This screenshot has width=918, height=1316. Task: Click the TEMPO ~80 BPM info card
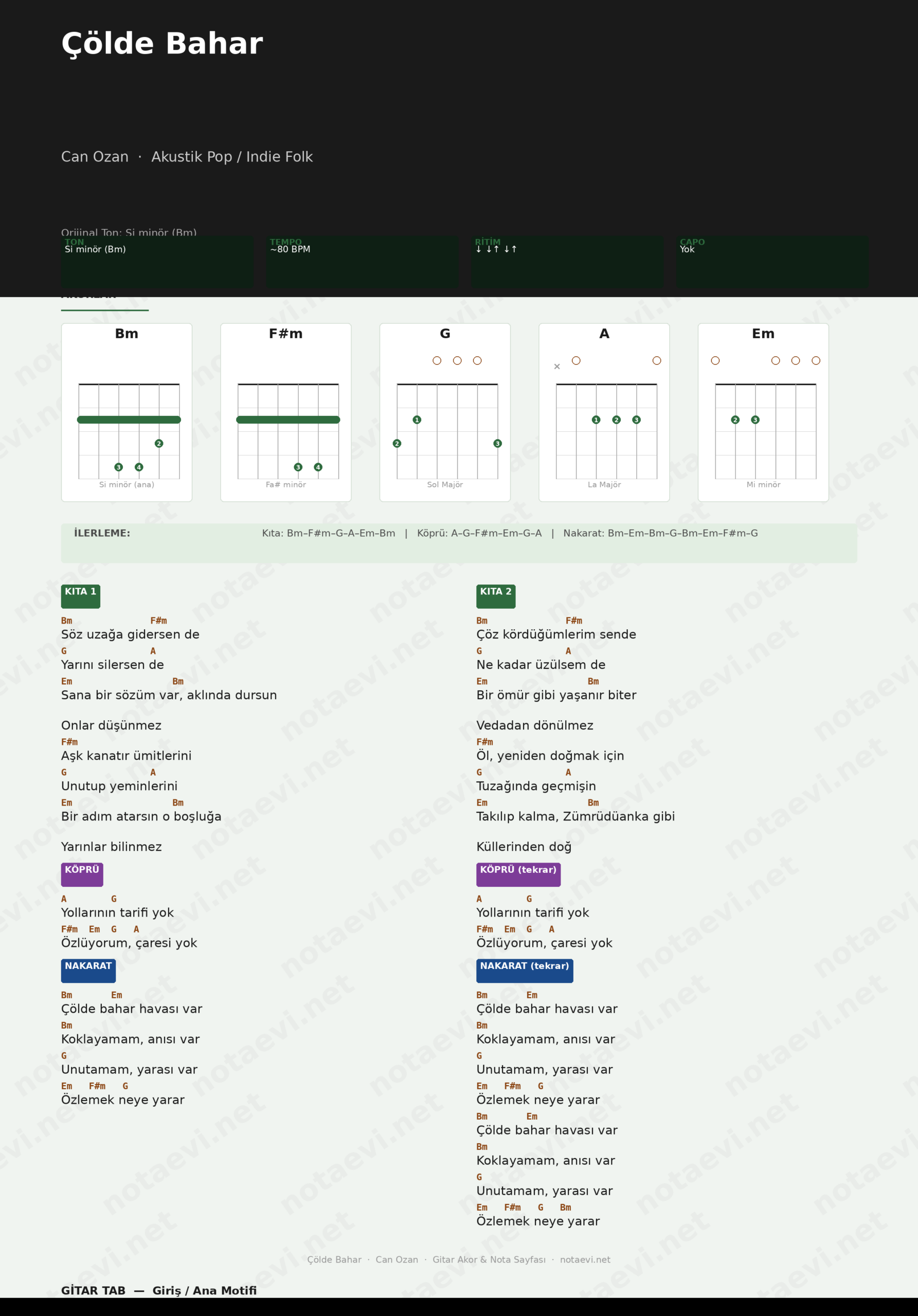[x=362, y=262]
